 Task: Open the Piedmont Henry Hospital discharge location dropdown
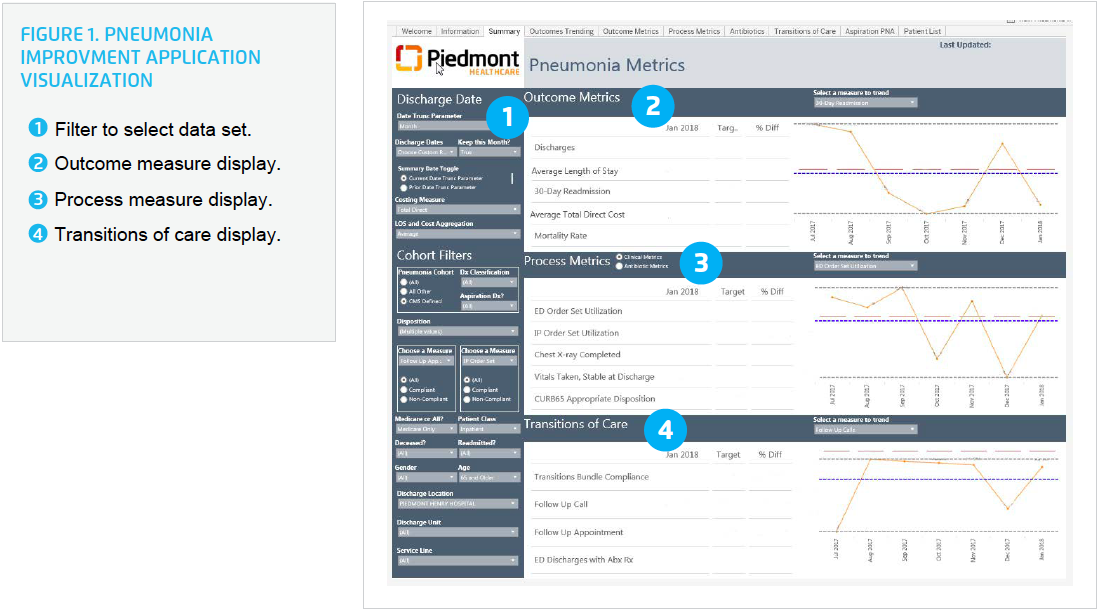[457, 502]
